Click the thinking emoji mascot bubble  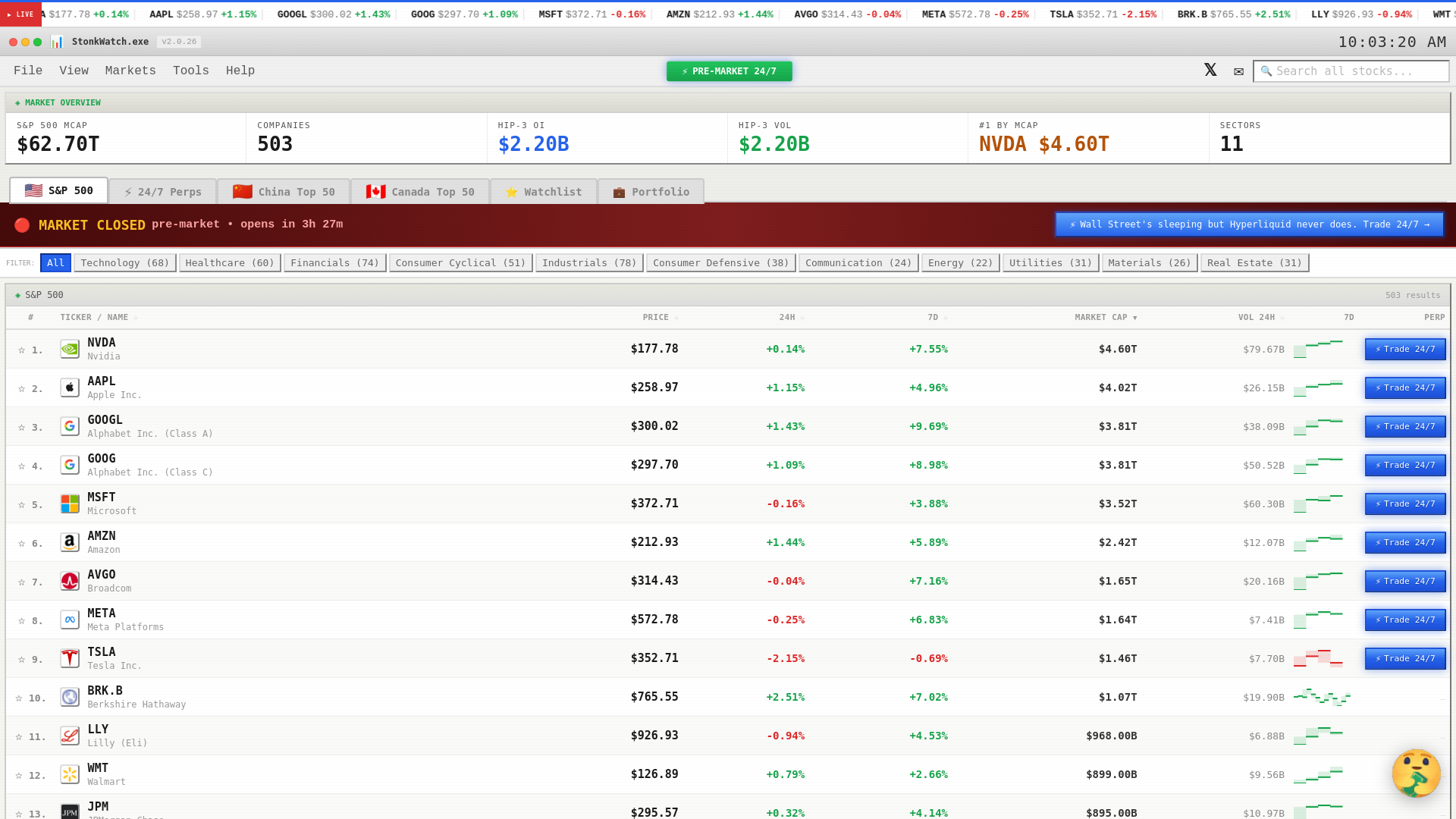[1416, 773]
